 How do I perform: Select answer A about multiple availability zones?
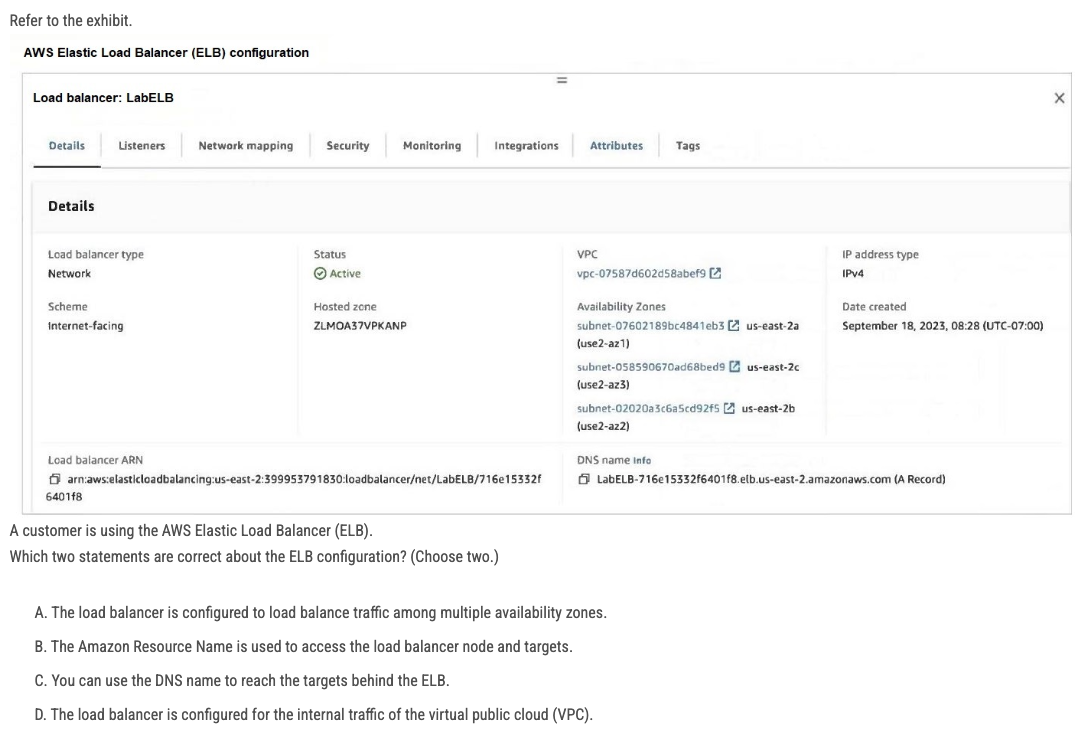[x=321, y=612]
